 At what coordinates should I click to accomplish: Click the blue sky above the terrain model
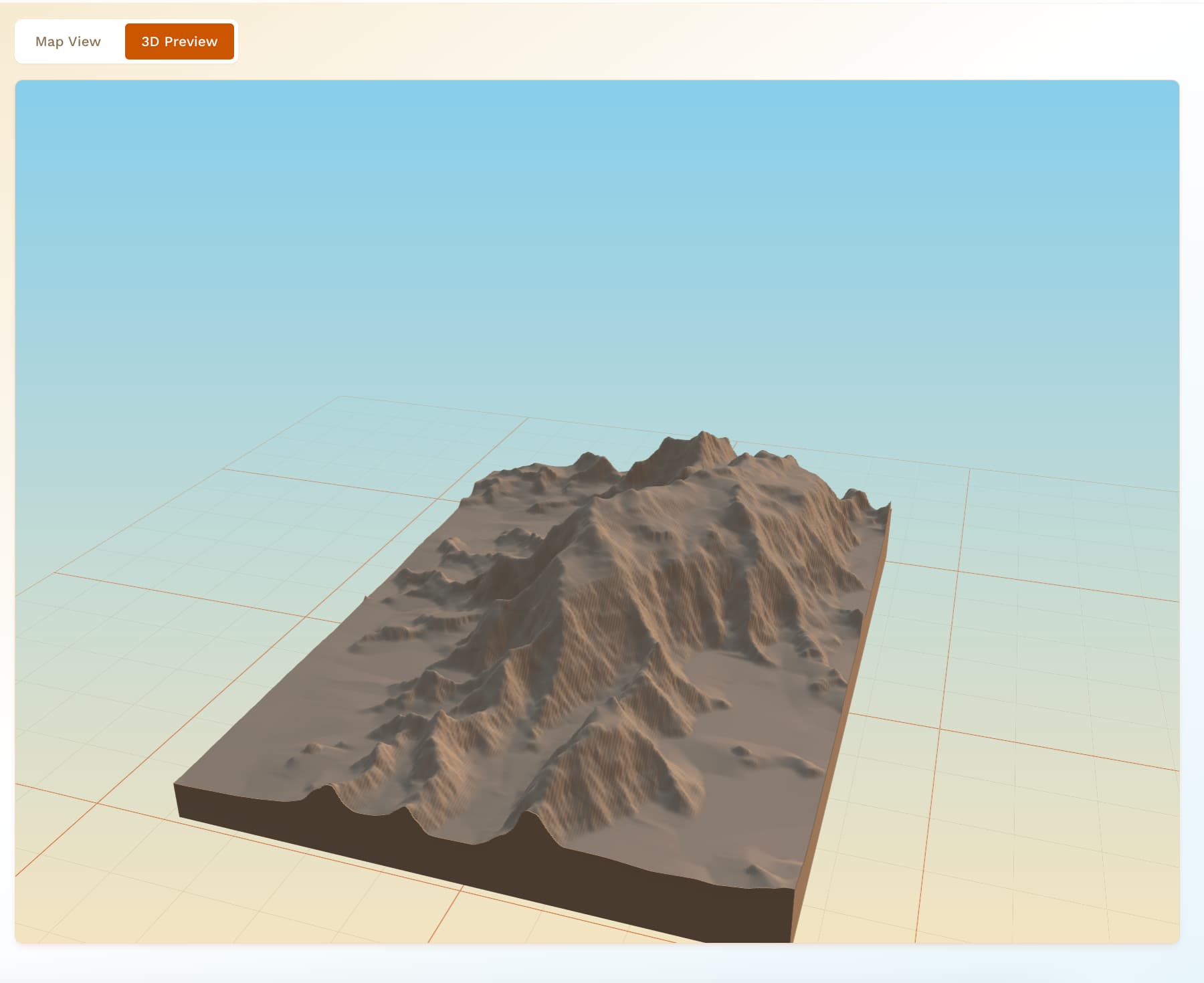(x=595, y=234)
